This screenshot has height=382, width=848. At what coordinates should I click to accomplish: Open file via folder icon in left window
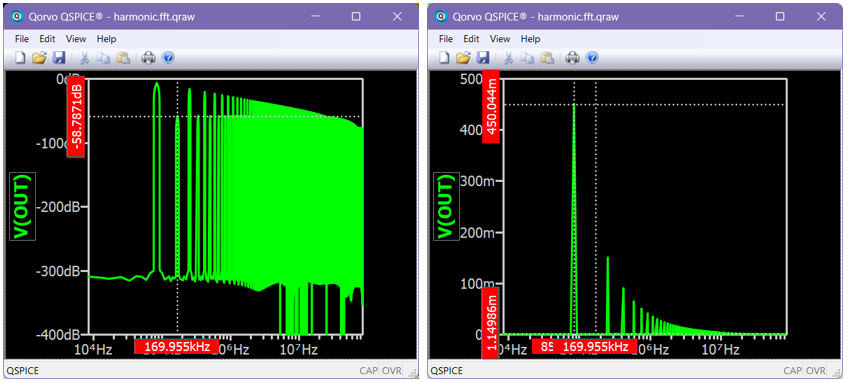tap(39, 57)
